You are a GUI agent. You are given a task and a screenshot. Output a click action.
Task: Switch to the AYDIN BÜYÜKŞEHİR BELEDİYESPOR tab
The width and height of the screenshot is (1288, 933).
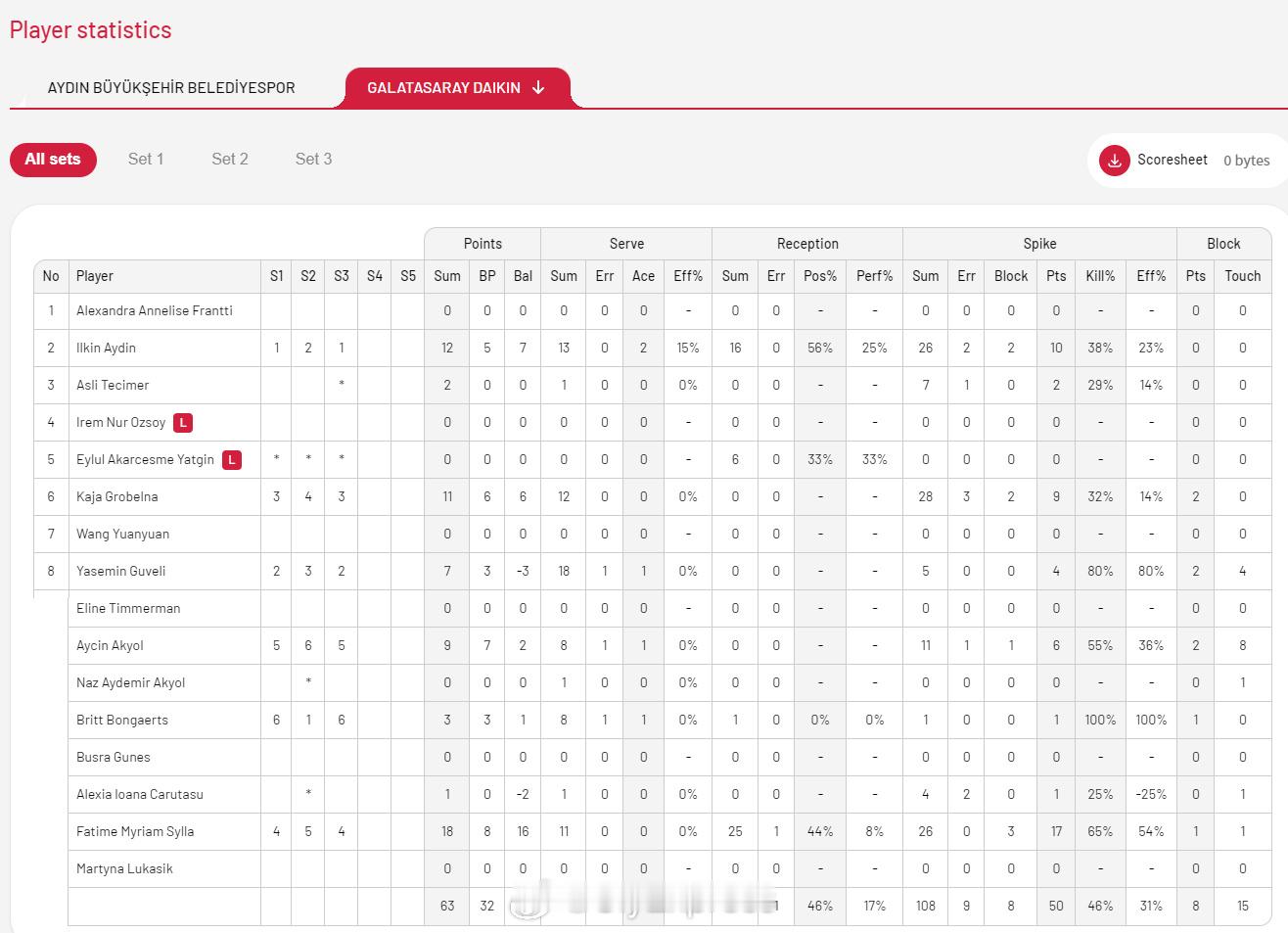(171, 87)
